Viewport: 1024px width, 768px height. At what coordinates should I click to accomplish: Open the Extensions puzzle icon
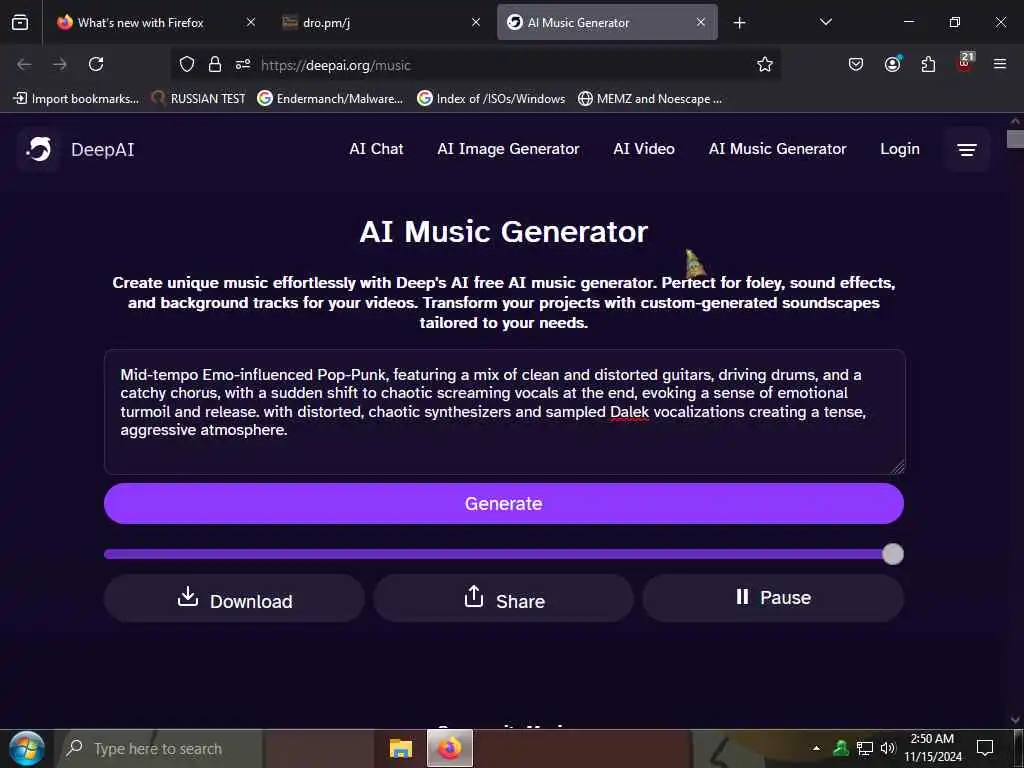928,64
